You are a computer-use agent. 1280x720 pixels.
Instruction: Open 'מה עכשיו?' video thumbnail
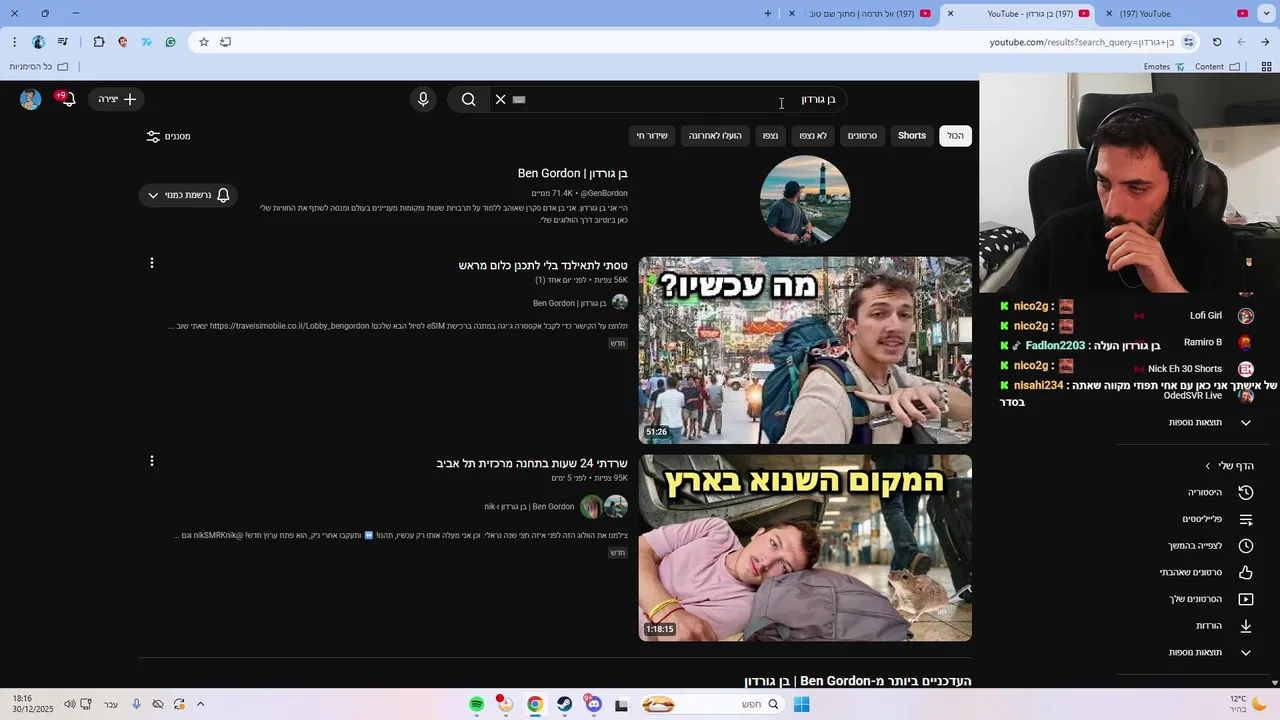click(x=805, y=350)
